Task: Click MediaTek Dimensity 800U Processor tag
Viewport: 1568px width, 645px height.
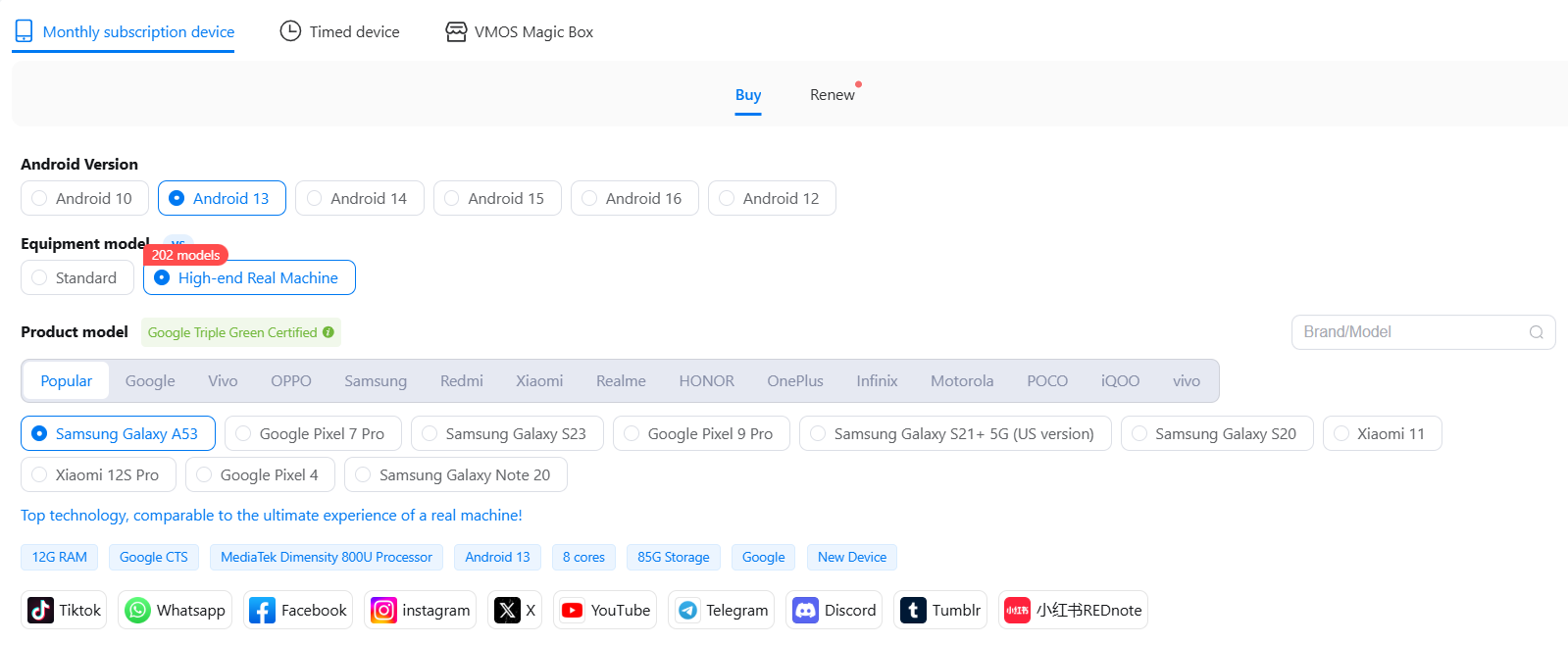Action: click(327, 557)
